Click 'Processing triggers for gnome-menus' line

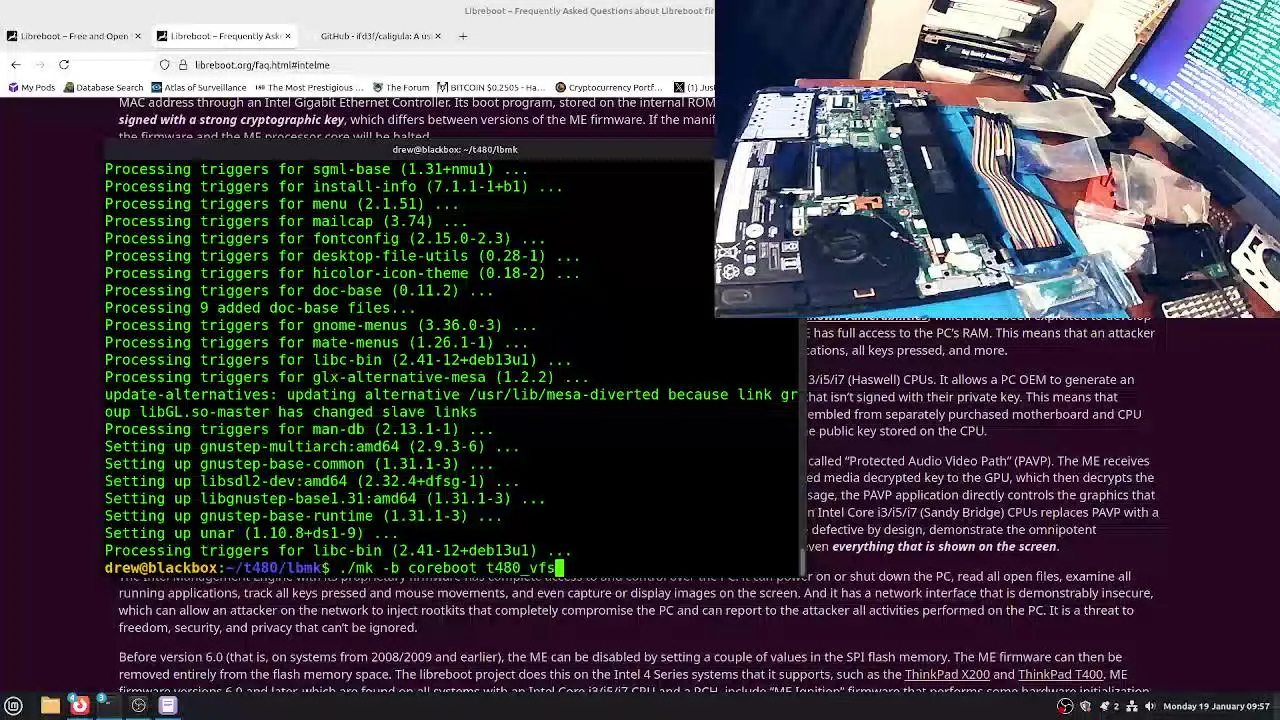[x=321, y=326]
